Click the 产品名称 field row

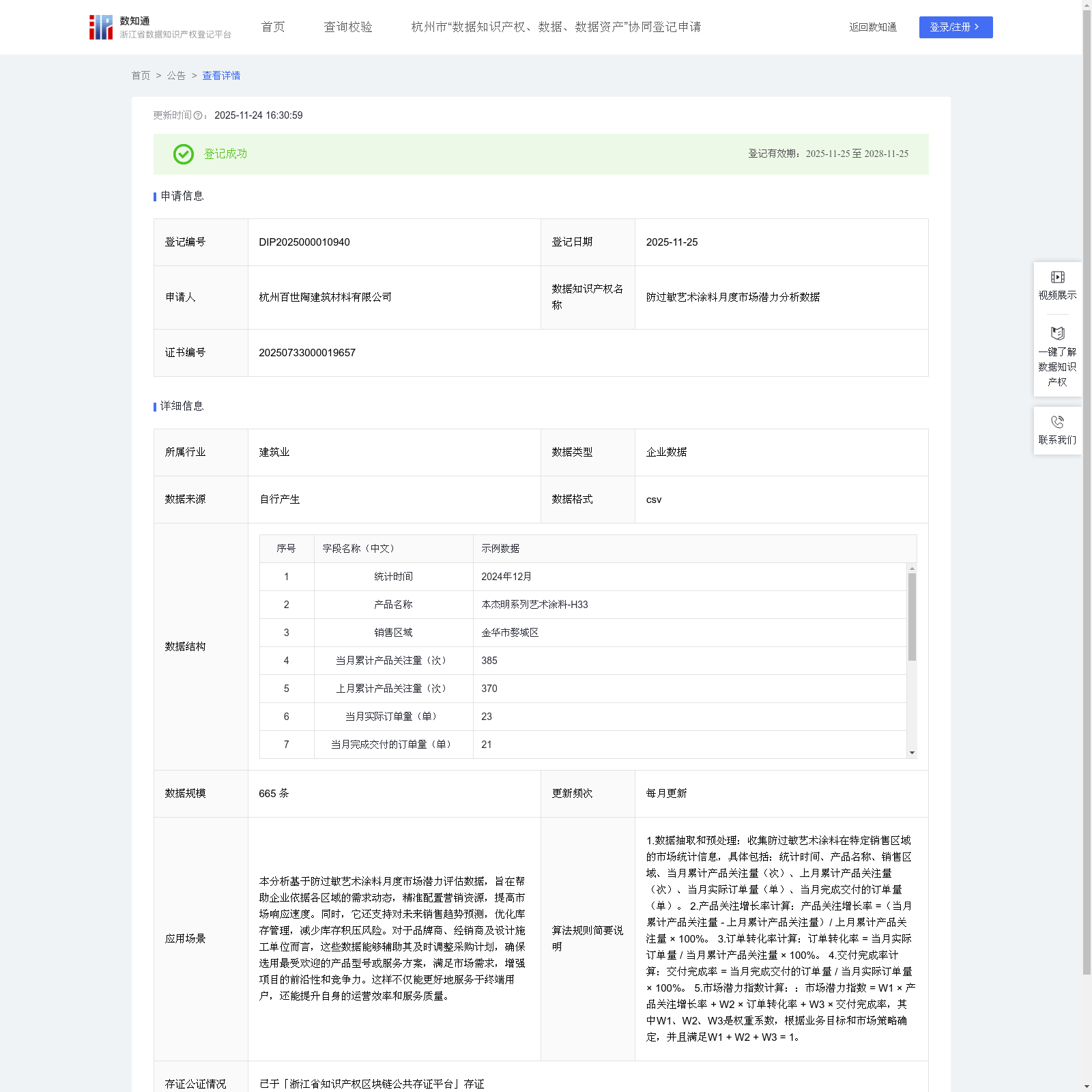583,605
